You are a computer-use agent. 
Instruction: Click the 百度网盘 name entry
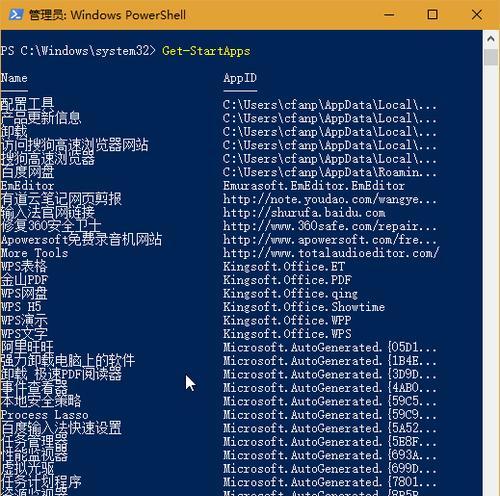[27, 172]
